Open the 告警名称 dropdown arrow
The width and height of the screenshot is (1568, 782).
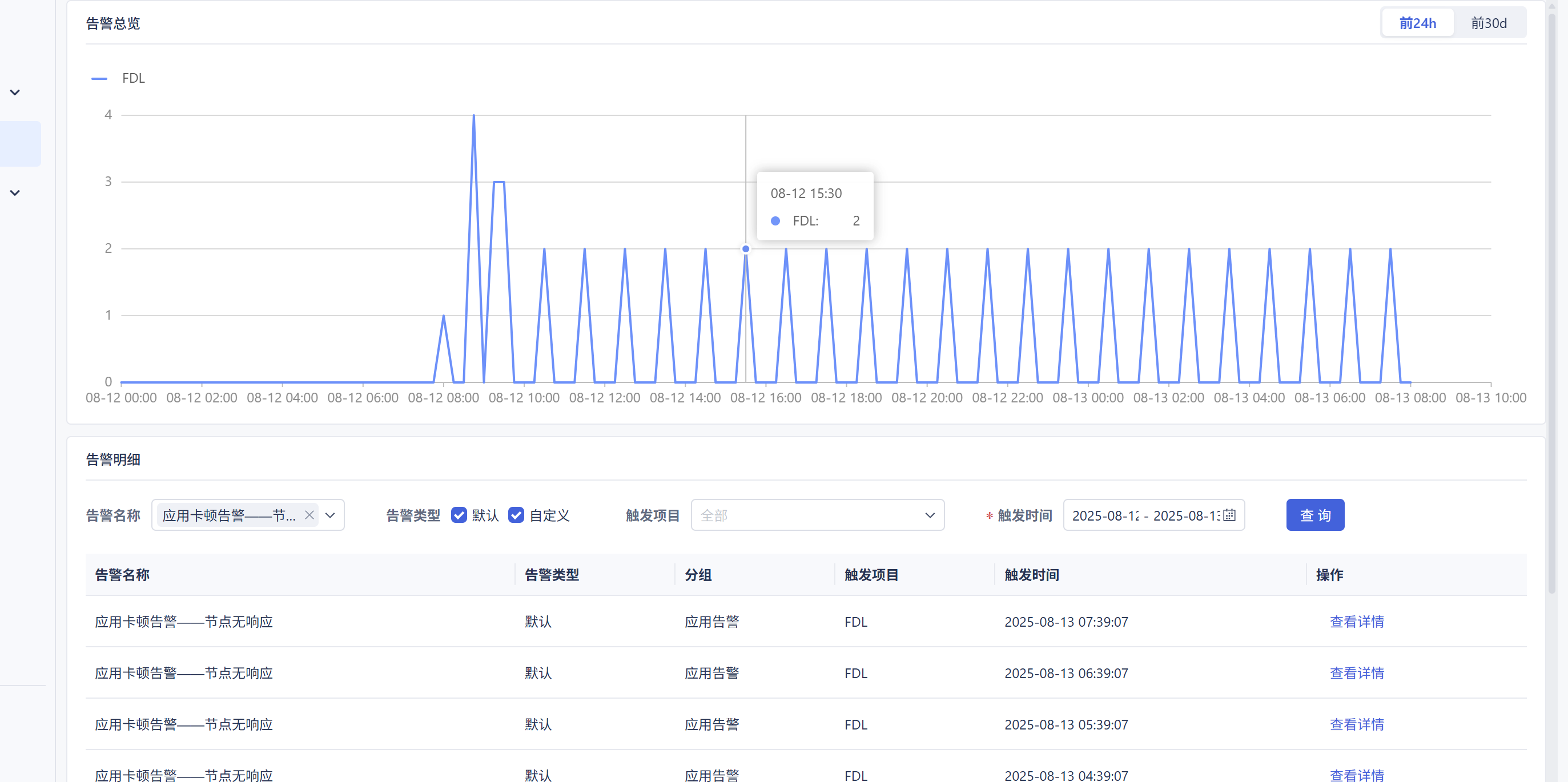pos(331,515)
